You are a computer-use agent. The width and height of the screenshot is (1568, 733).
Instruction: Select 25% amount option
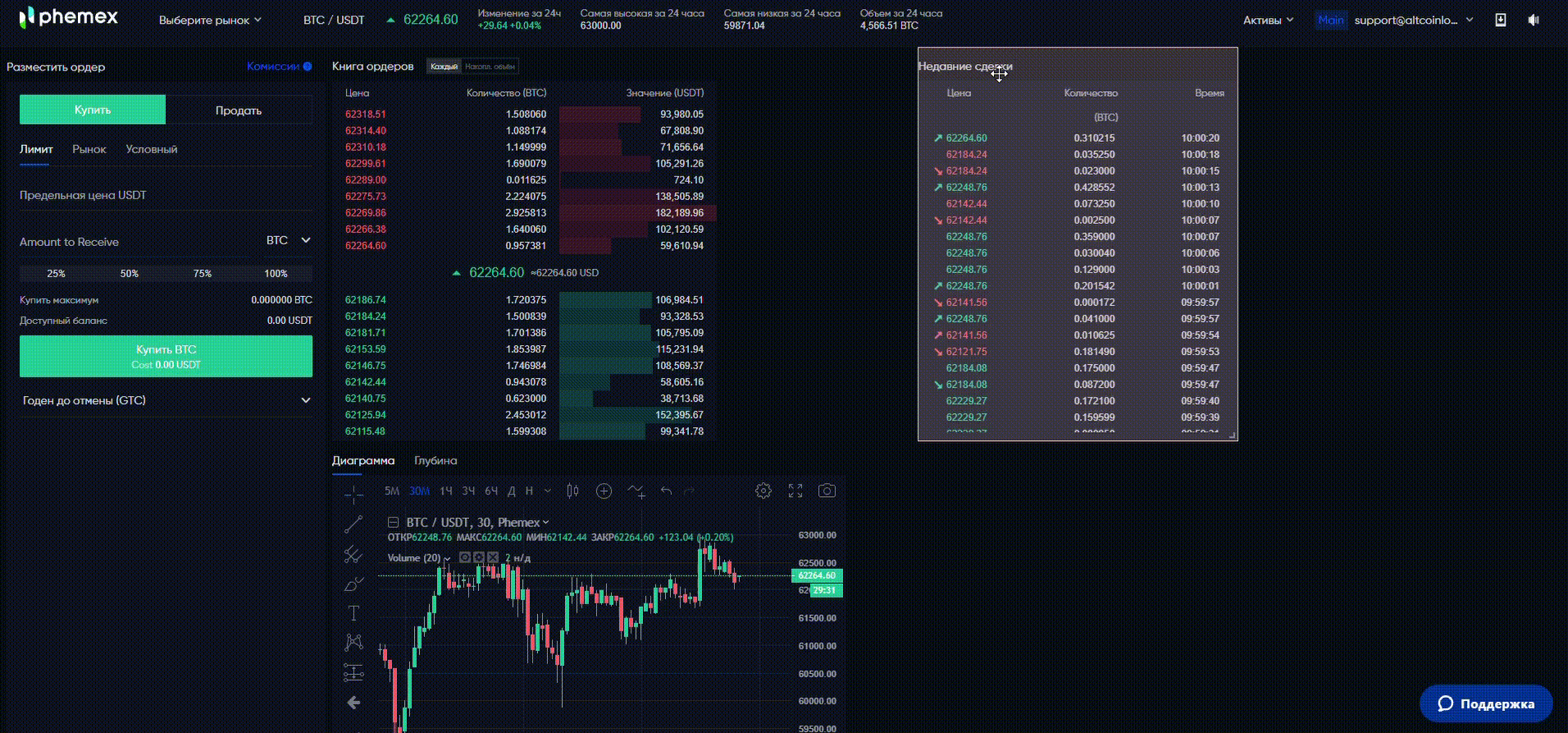(x=56, y=274)
